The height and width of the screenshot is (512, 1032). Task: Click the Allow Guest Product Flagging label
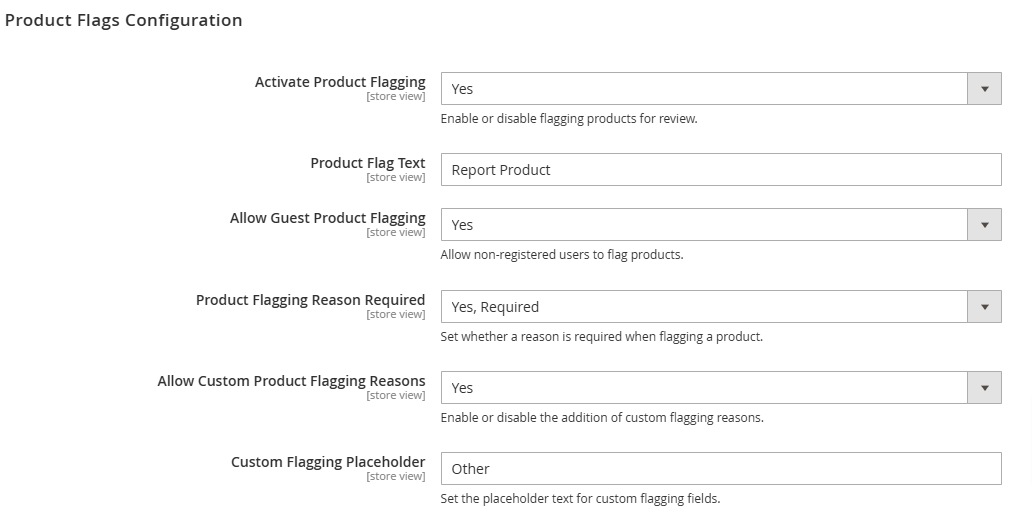pos(328,218)
